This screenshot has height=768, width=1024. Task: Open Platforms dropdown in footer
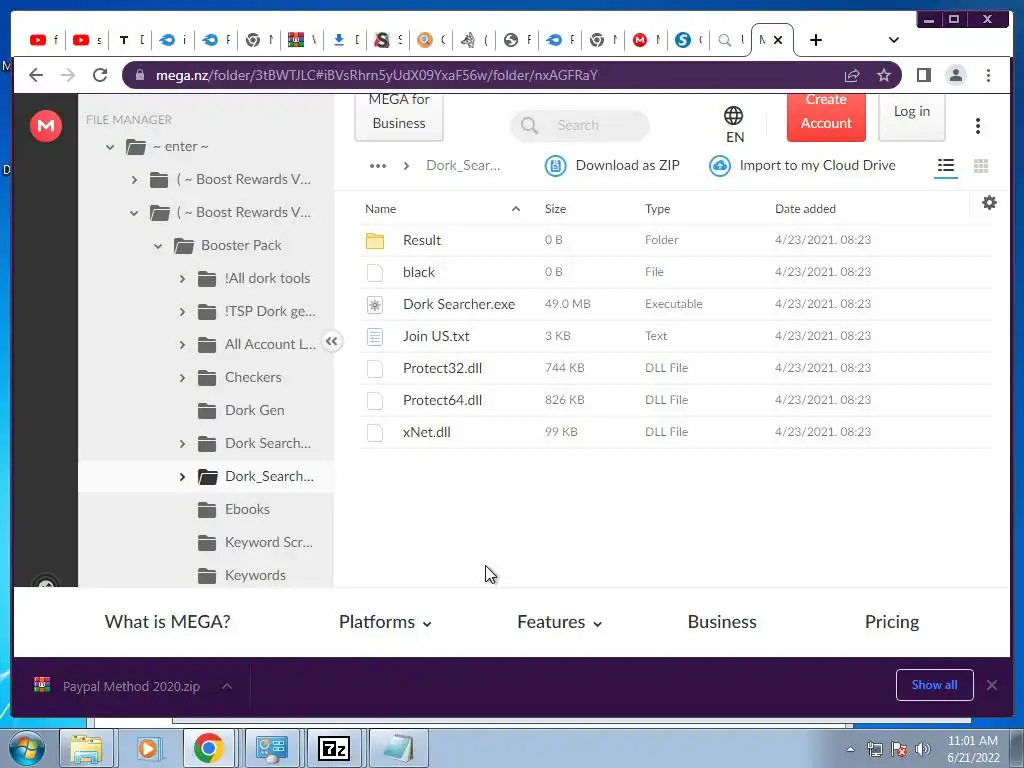coord(385,622)
